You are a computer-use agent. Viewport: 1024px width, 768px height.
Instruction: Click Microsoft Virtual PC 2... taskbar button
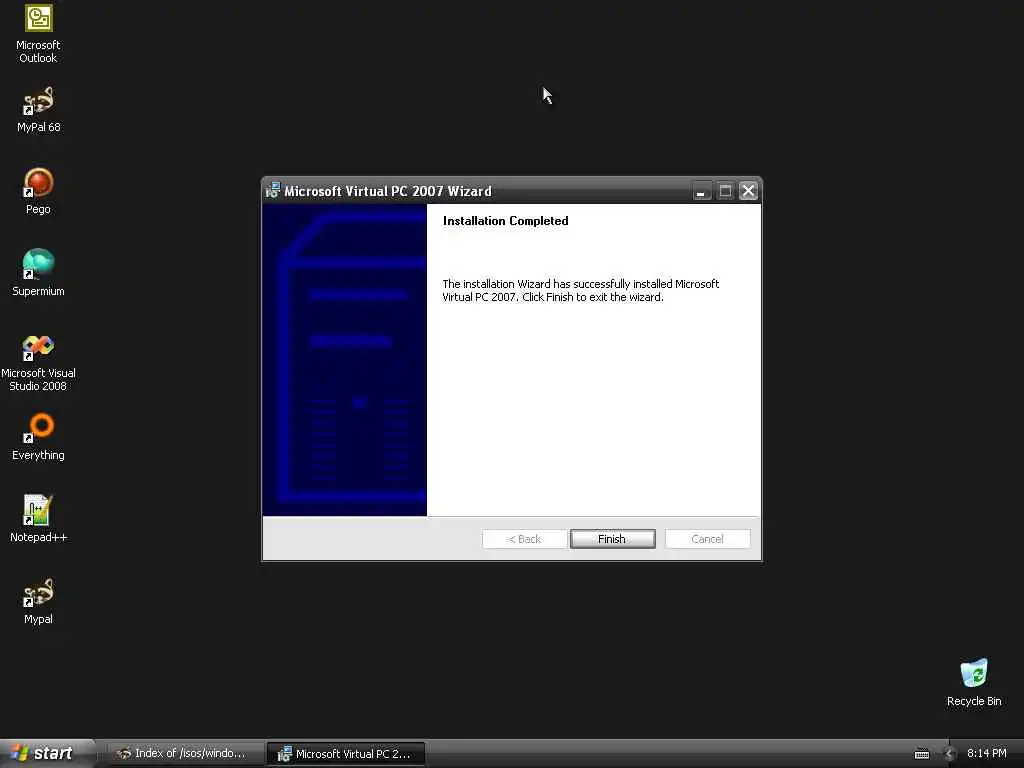346,754
